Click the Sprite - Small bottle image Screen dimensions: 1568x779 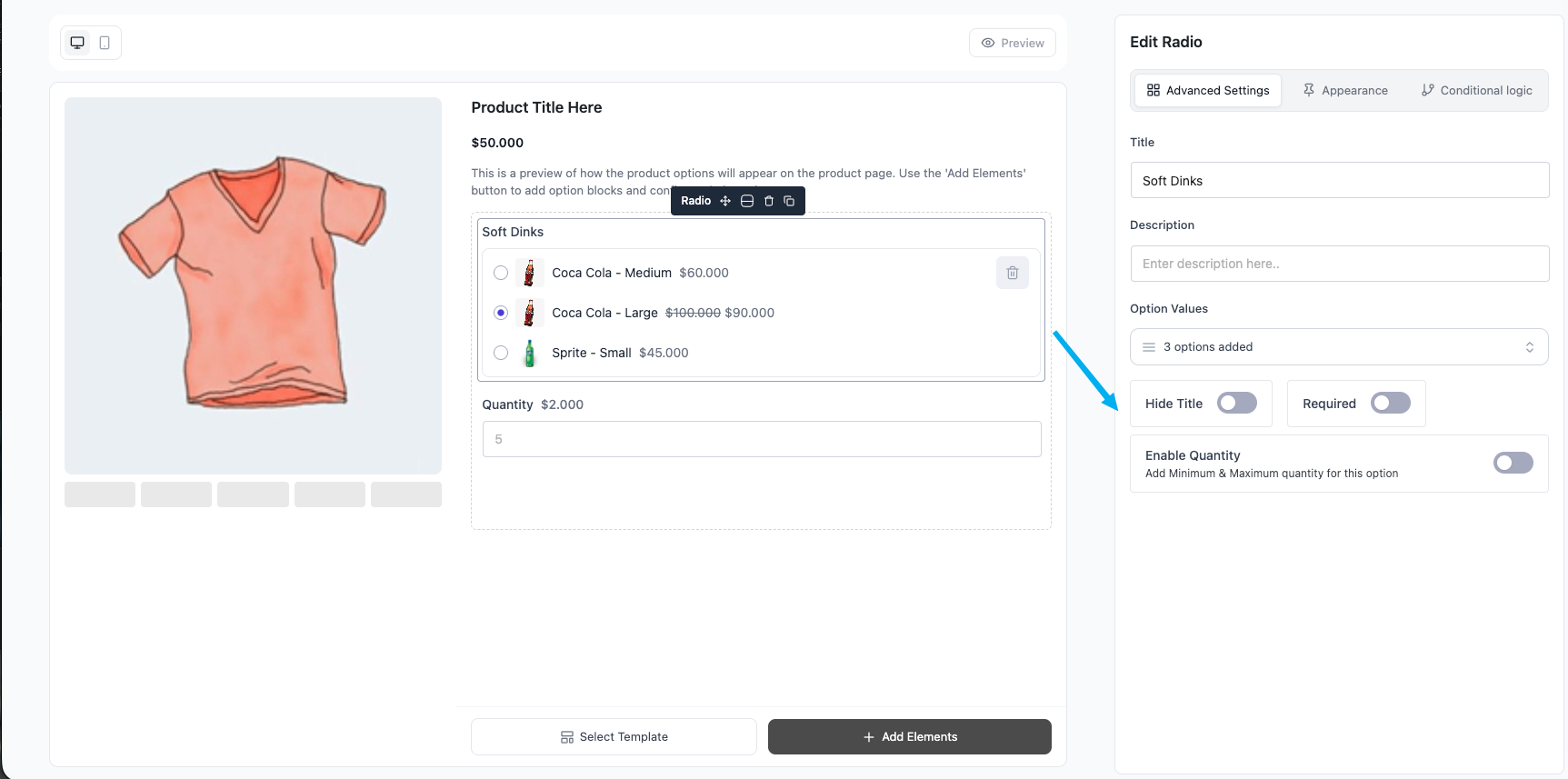(529, 353)
